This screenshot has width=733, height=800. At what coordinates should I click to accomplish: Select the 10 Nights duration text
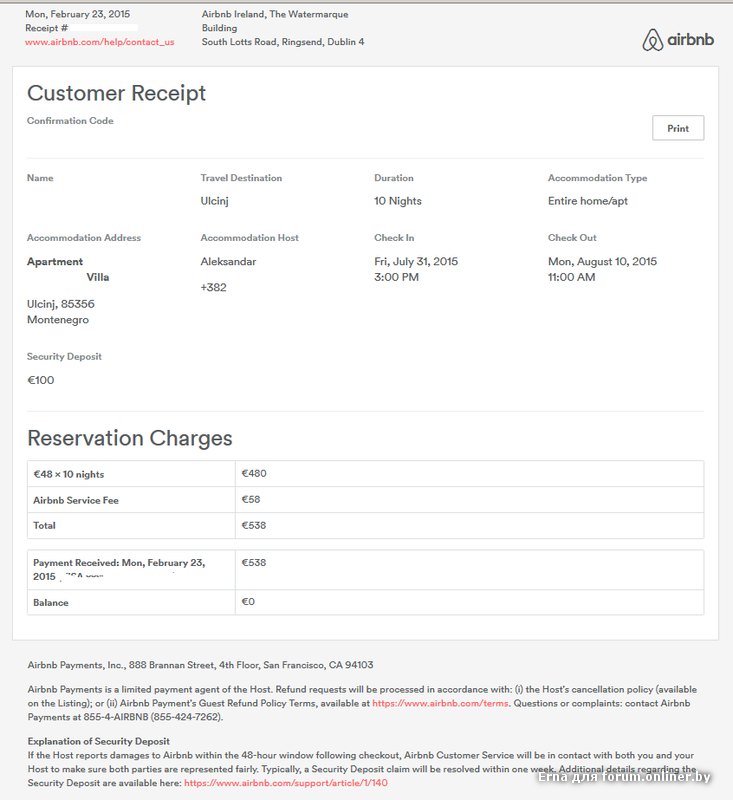398,201
